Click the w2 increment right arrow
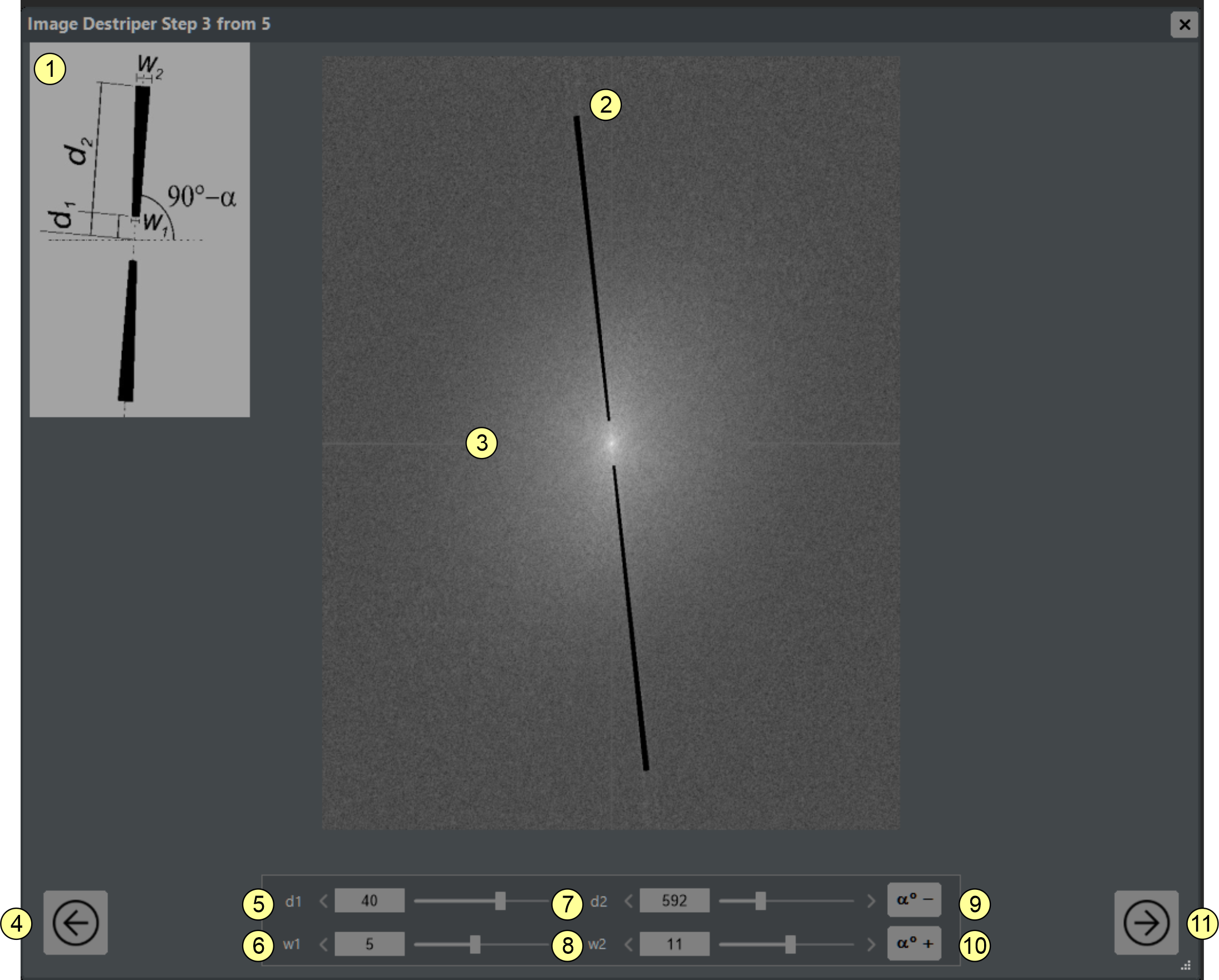 [871, 944]
